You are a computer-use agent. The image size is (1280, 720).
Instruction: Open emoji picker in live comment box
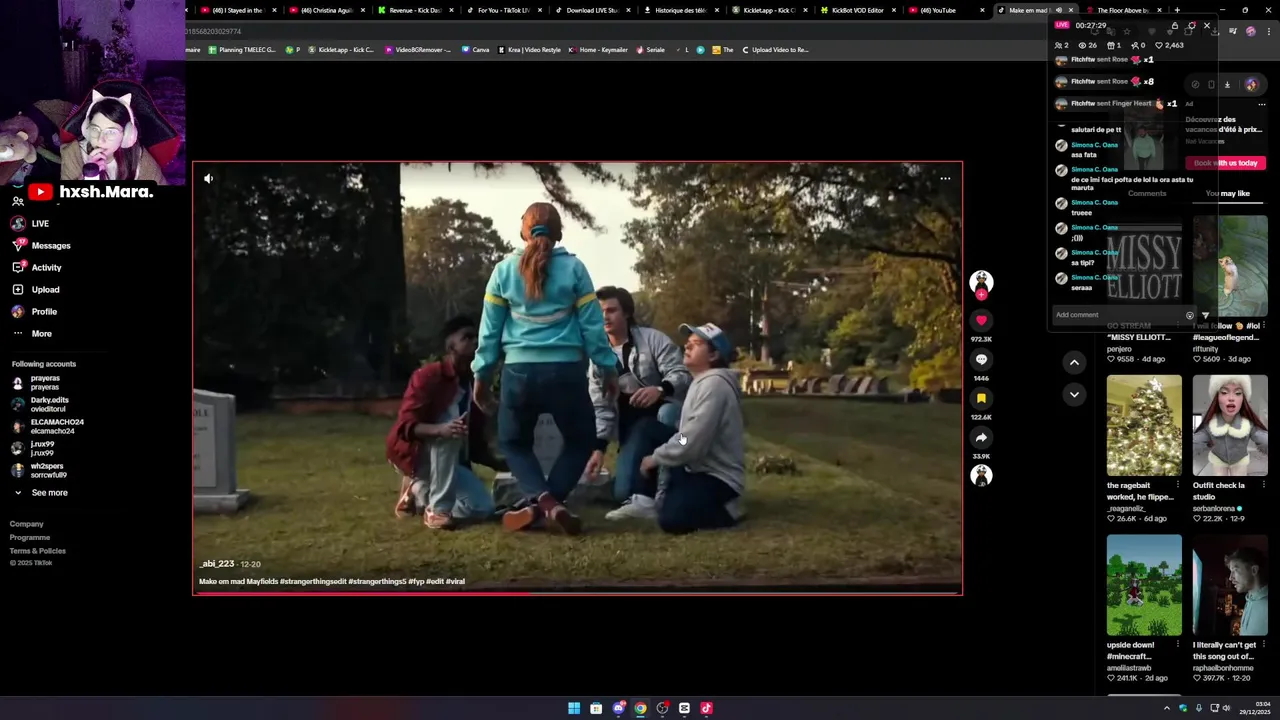pyautogui.click(x=1190, y=315)
